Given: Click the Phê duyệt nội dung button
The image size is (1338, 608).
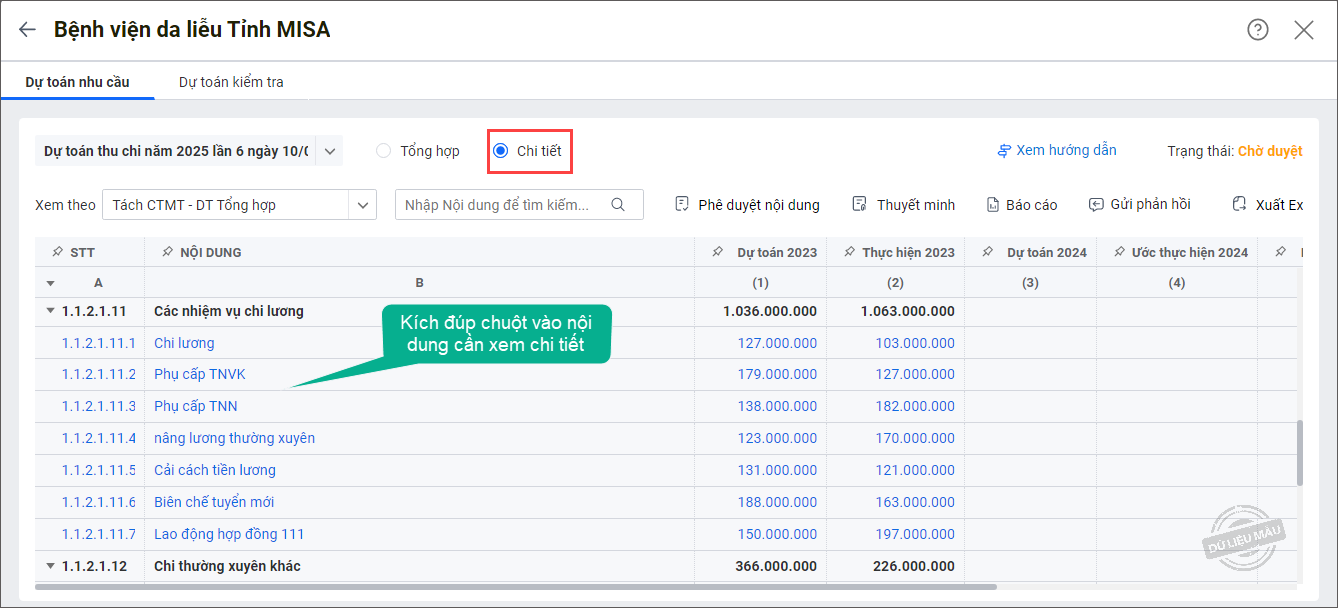Looking at the screenshot, I should point(747,205).
